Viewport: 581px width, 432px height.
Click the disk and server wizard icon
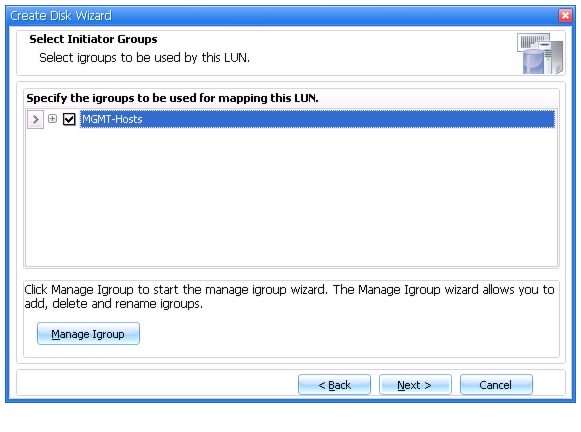click(x=540, y=53)
